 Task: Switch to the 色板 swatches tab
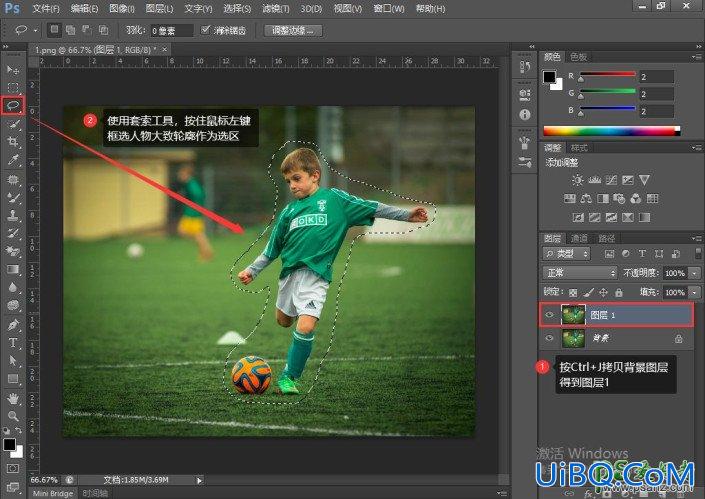pyautogui.click(x=579, y=57)
